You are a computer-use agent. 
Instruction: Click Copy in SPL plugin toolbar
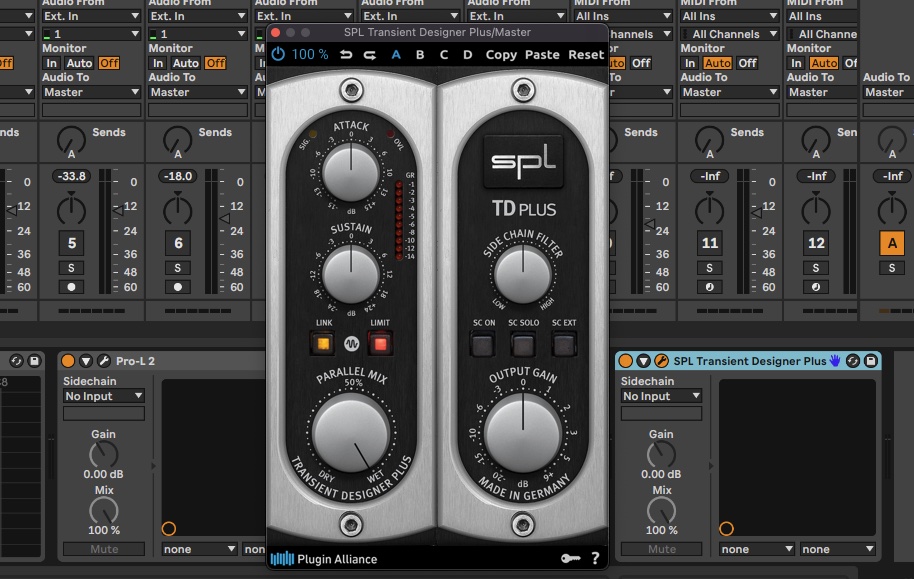pyautogui.click(x=501, y=55)
